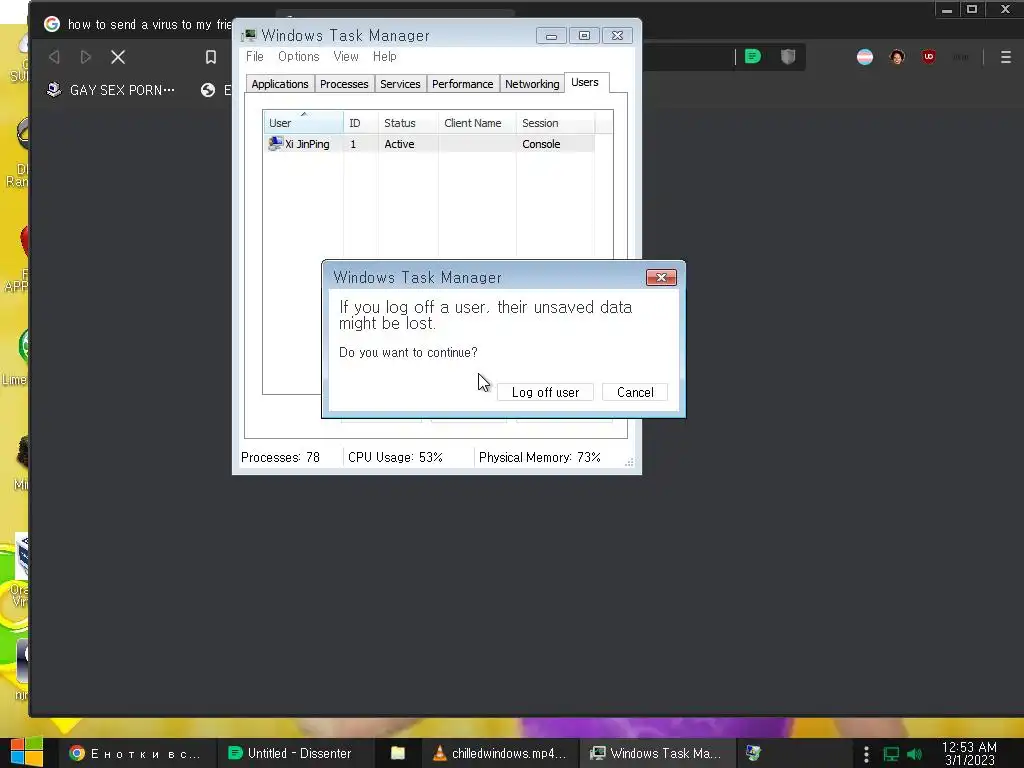Sort by the ID column header
1024x768 pixels.
pos(360,123)
